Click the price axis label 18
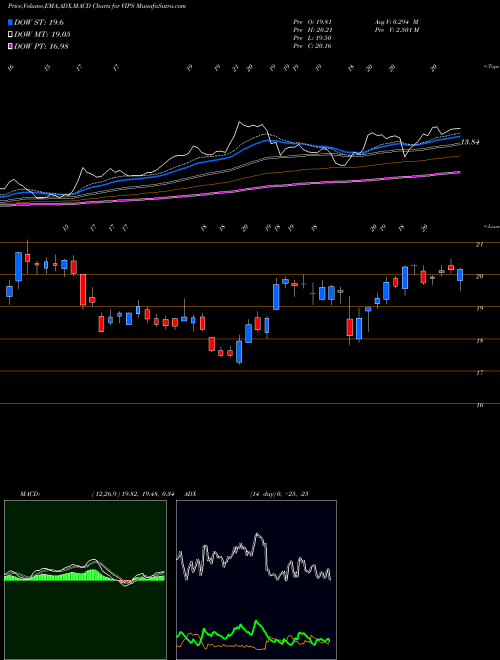Image resolution: width=500 pixels, height=660 pixels. coord(479,341)
